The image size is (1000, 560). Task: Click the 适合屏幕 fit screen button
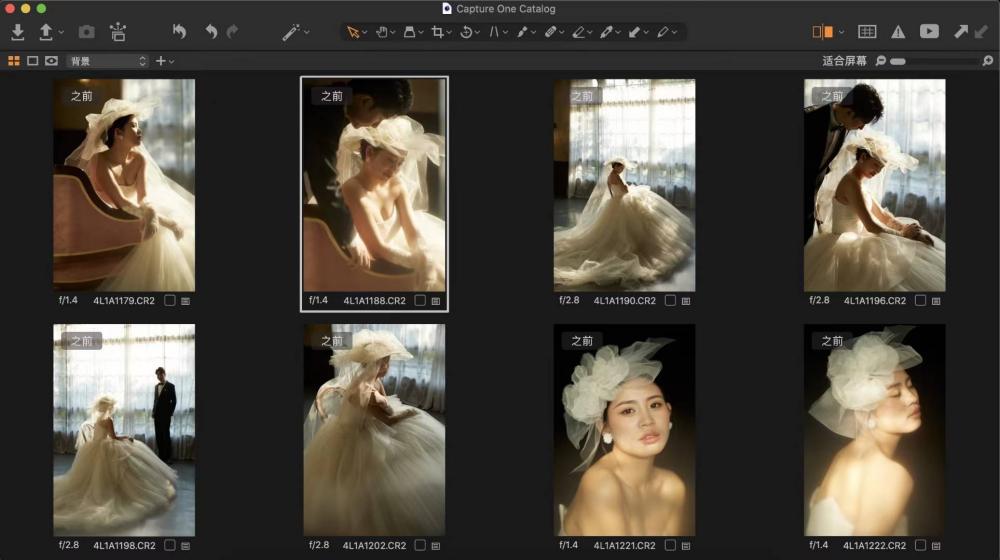[x=844, y=61]
